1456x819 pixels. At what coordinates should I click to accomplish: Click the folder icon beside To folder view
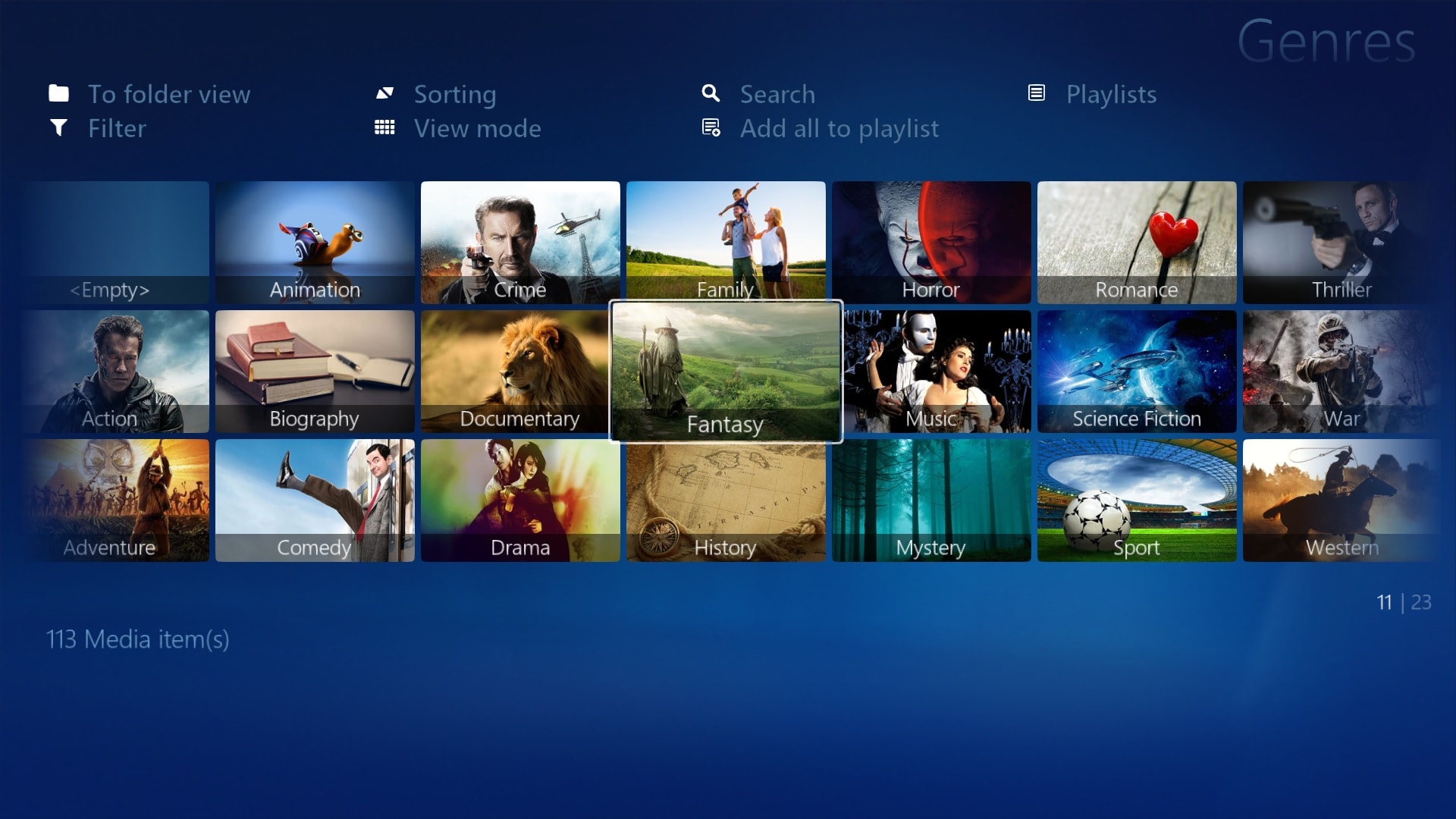(58, 93)
